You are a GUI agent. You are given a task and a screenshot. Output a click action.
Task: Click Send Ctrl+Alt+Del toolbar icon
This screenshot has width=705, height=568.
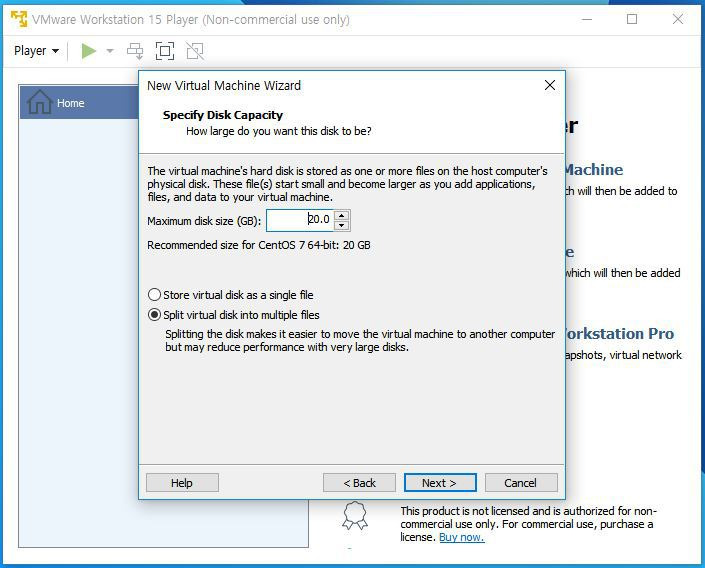coord(135,51)
